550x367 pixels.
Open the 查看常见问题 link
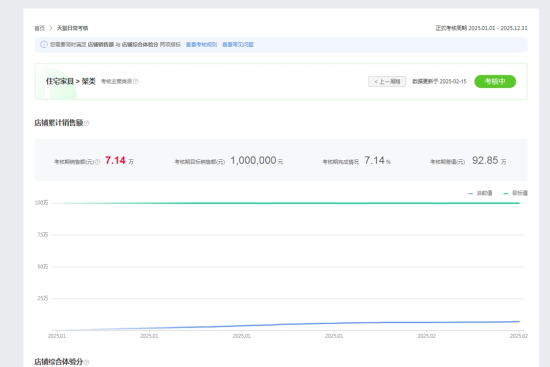(238, 45)
